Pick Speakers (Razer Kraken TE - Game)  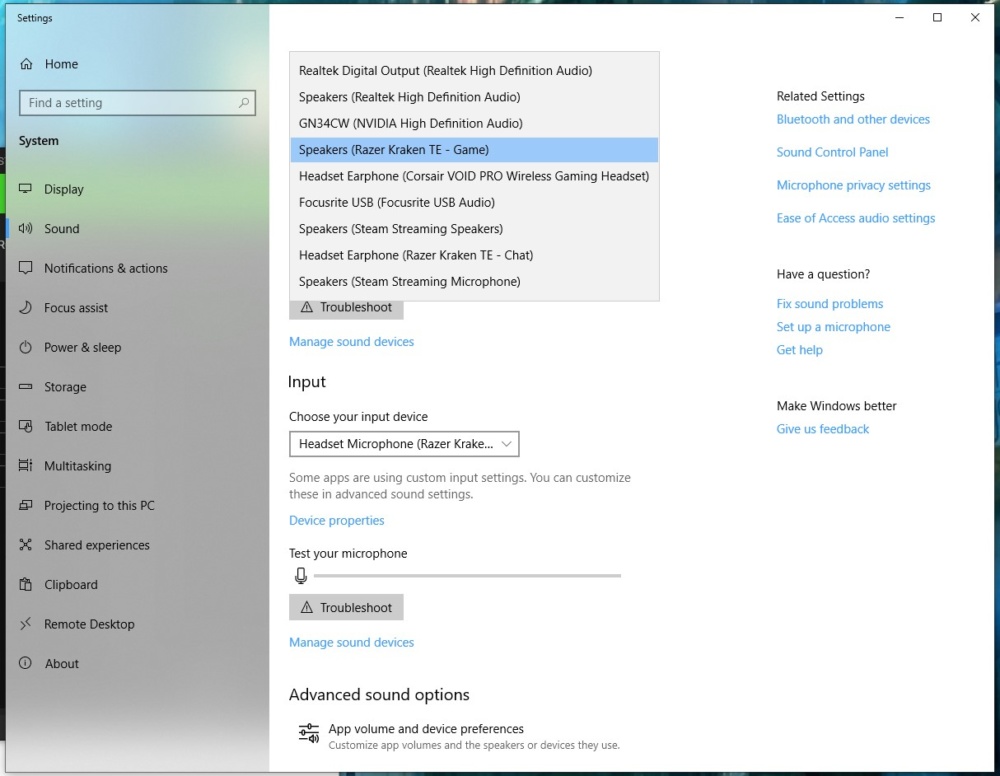point(474,150)
